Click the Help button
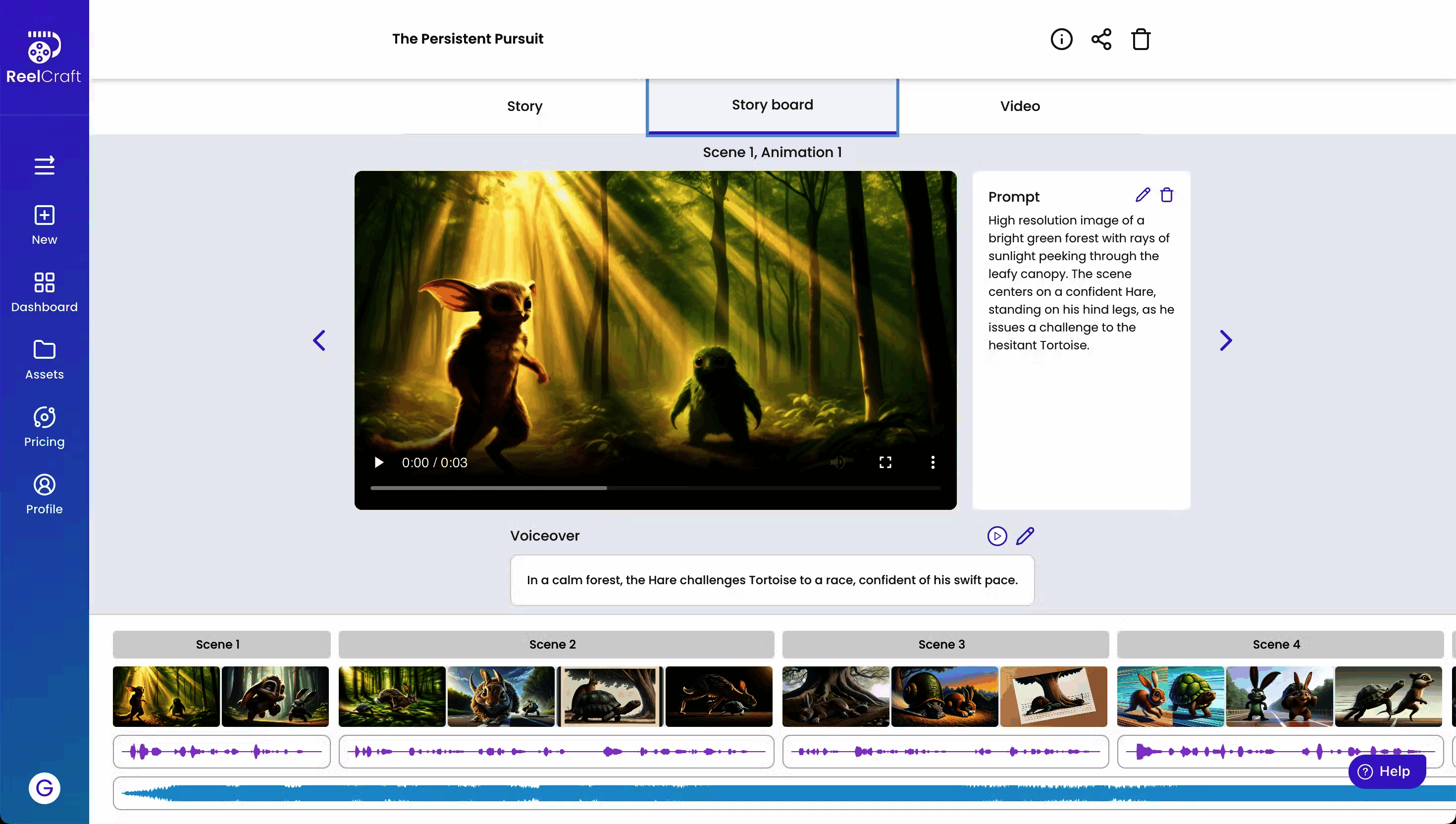The width and height of the screenshot is (1456, 824). click(1387, 771)
